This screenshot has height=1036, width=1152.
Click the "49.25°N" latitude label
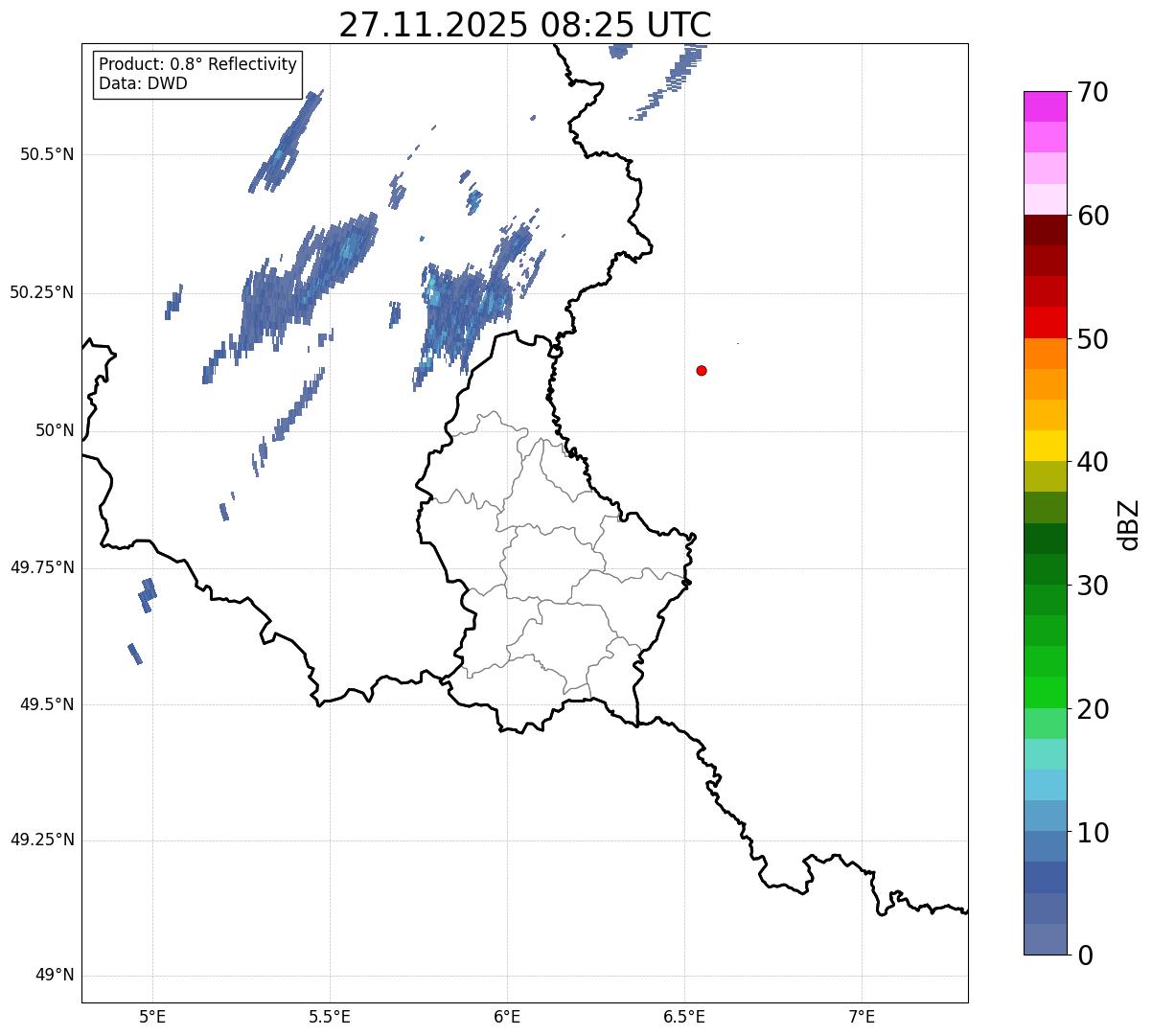point(42,840)
